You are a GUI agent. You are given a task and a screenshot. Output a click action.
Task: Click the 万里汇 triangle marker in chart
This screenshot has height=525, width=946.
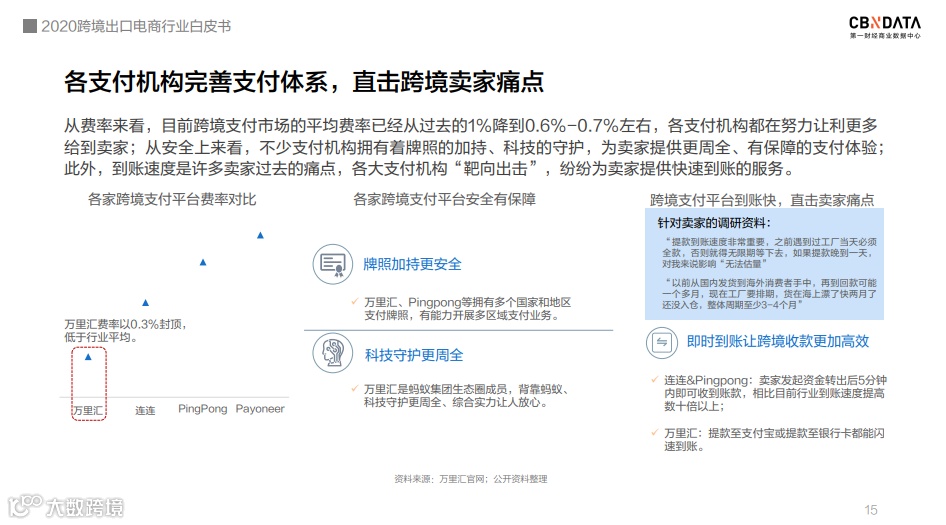88,357
